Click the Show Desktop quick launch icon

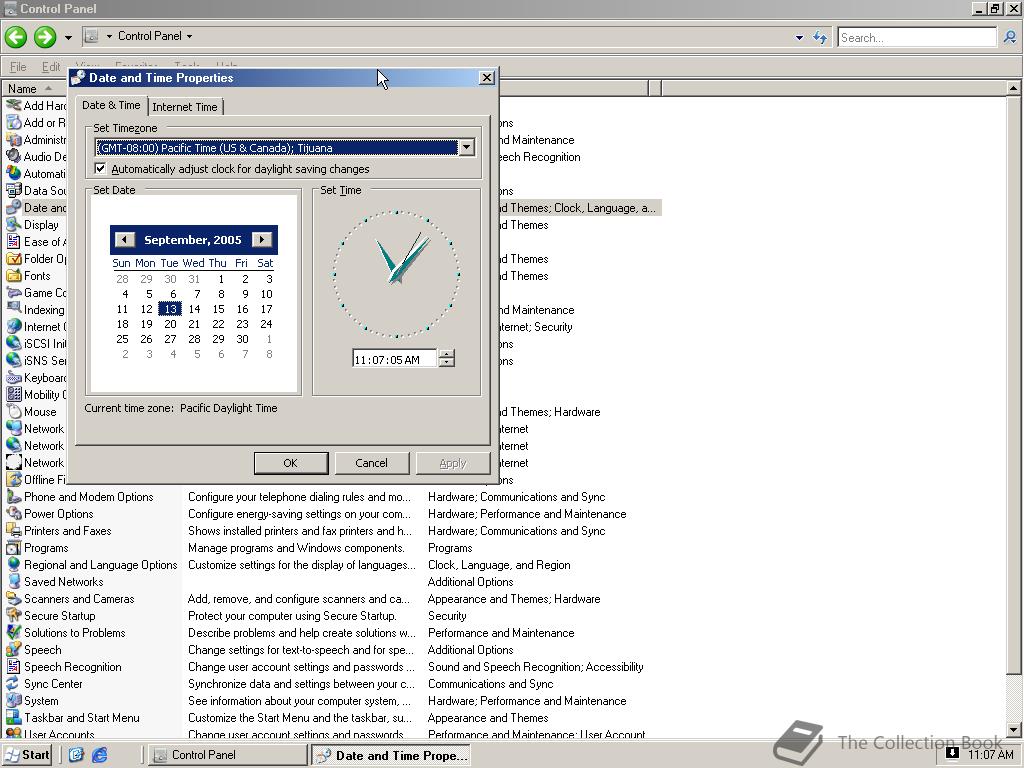[76, 755]
